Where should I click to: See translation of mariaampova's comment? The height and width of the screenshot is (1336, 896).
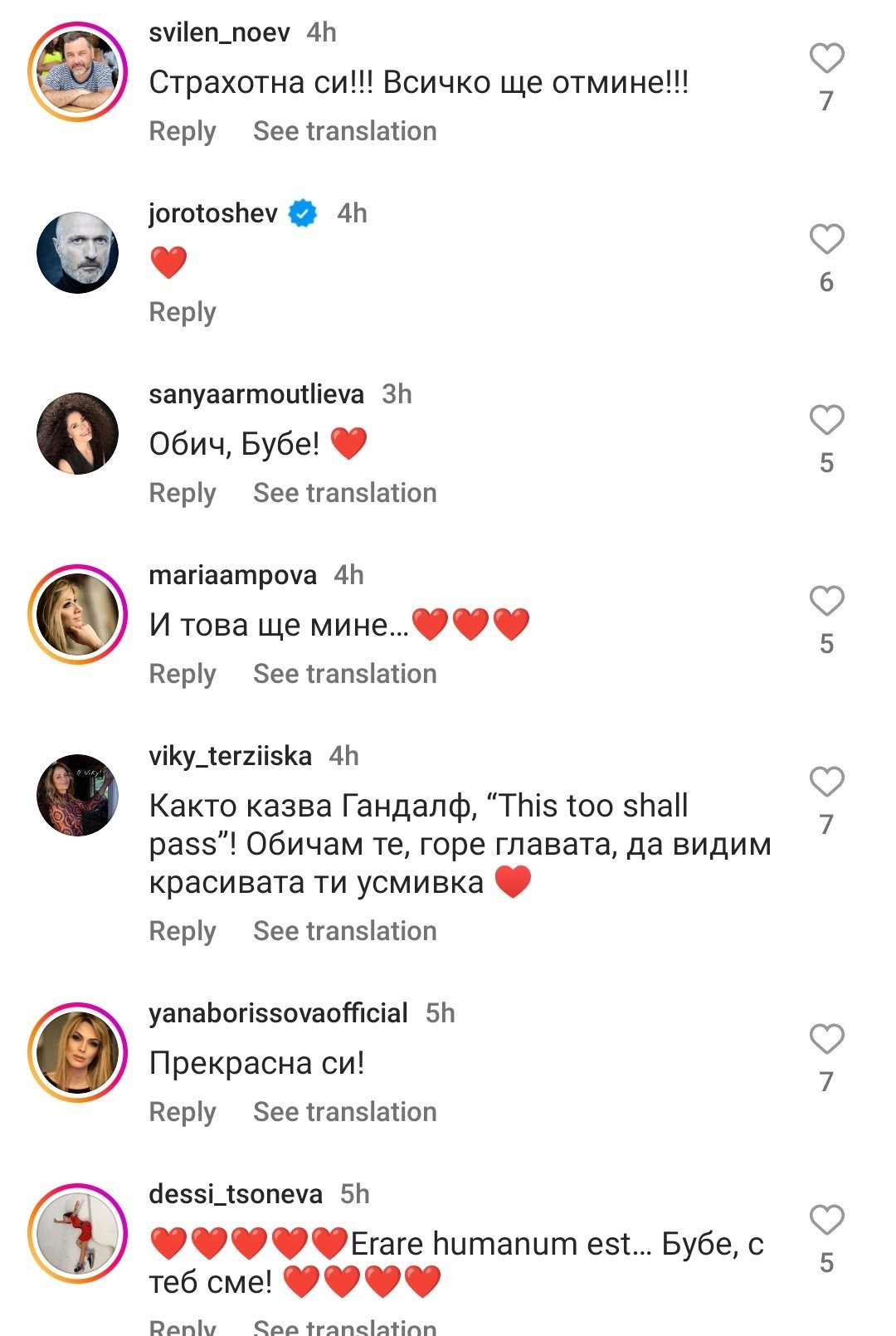click(344, 674)
